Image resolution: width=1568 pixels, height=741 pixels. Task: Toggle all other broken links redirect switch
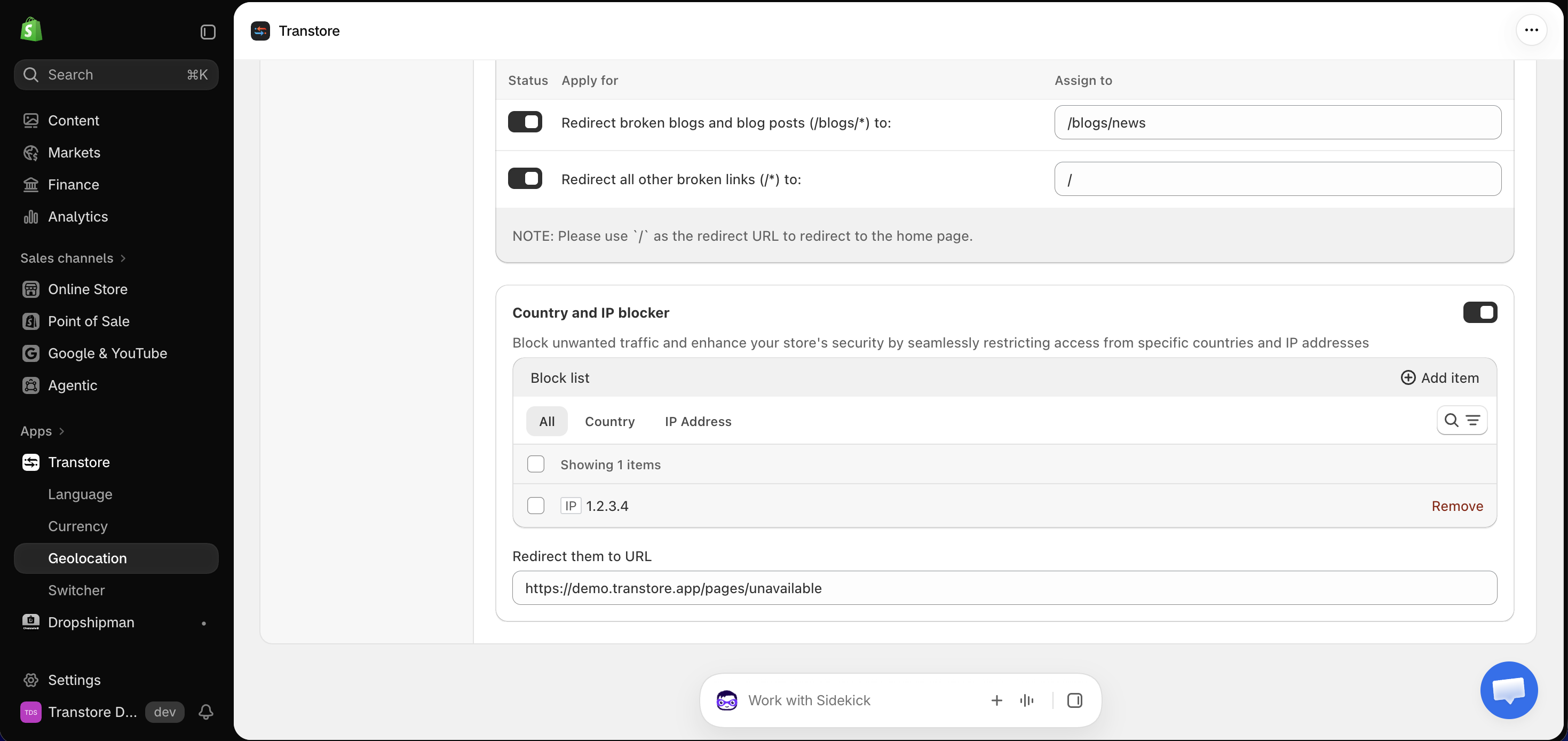[525, 178]
